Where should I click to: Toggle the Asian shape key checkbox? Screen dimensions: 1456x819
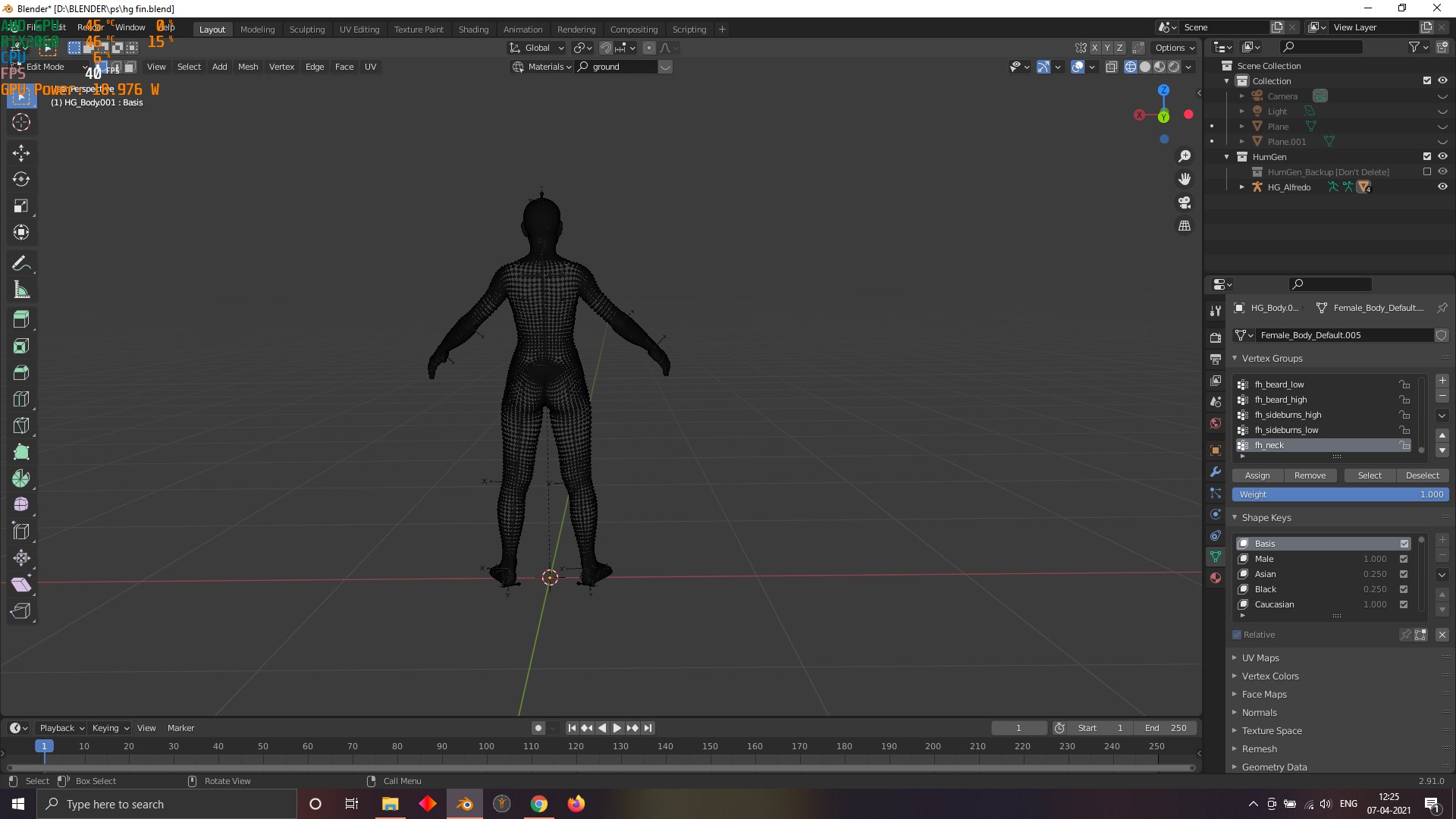(x=1404, y=574)
